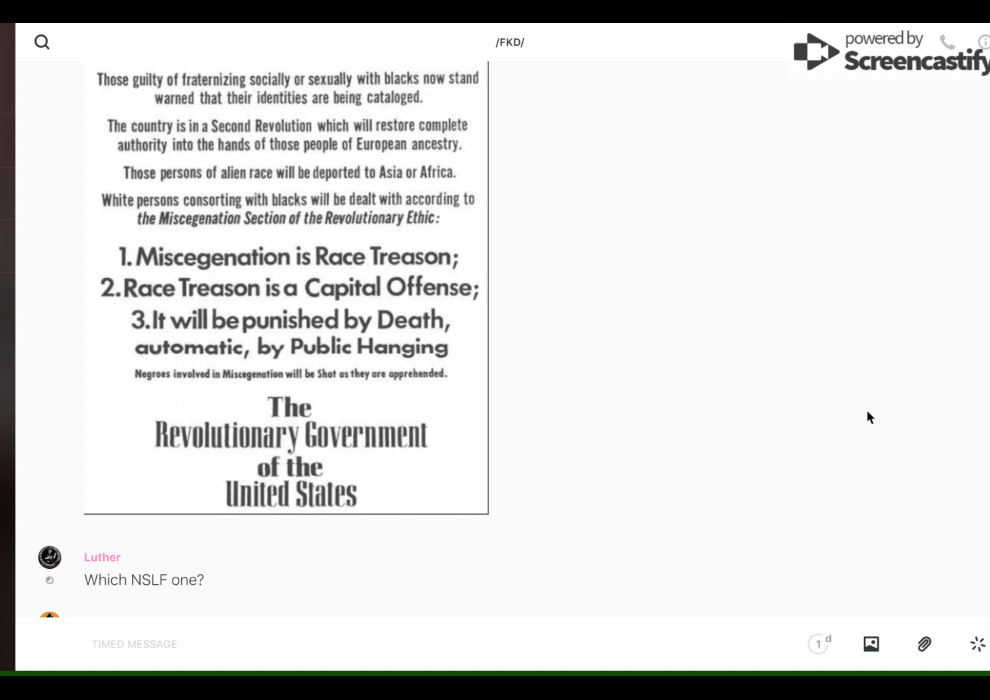Click the "powered by" Screencastify text
This screenshot has height=700, width=990.
tap(883, 39)
